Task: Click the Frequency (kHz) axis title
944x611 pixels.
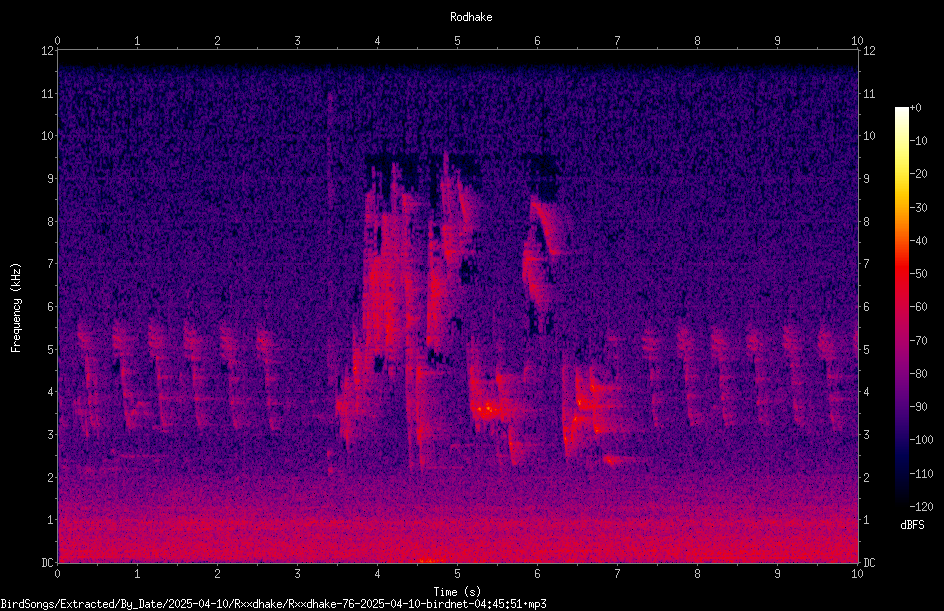Action: tap(16, 308)
